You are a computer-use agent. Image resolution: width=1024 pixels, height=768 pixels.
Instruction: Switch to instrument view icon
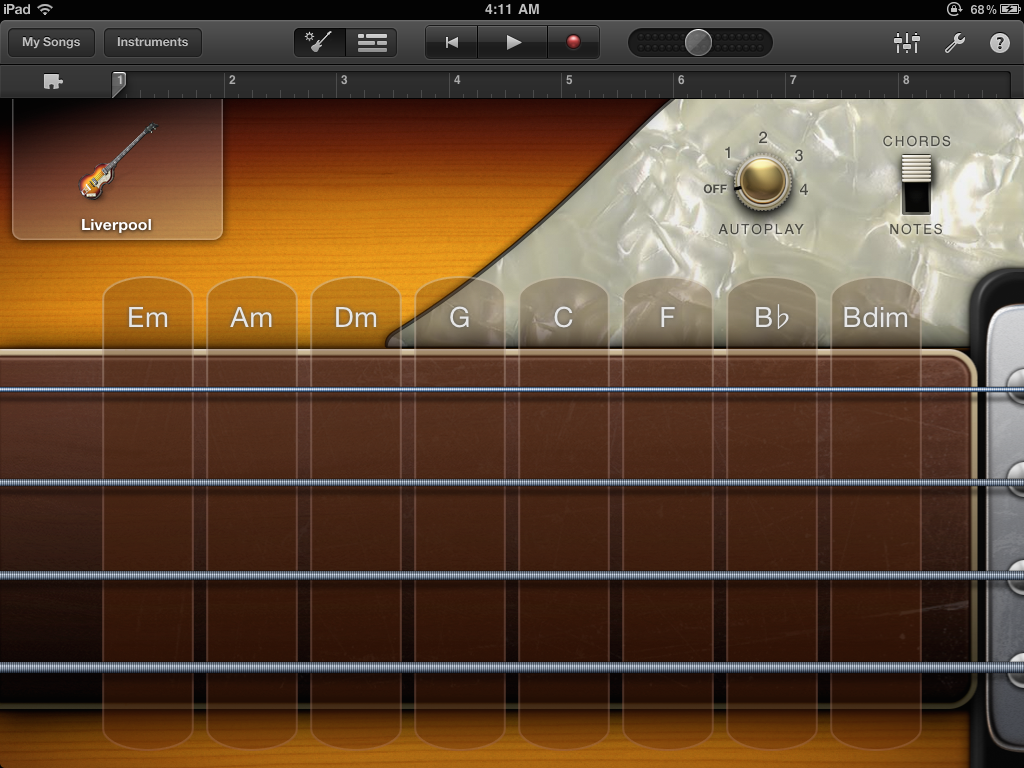point(319,42)
